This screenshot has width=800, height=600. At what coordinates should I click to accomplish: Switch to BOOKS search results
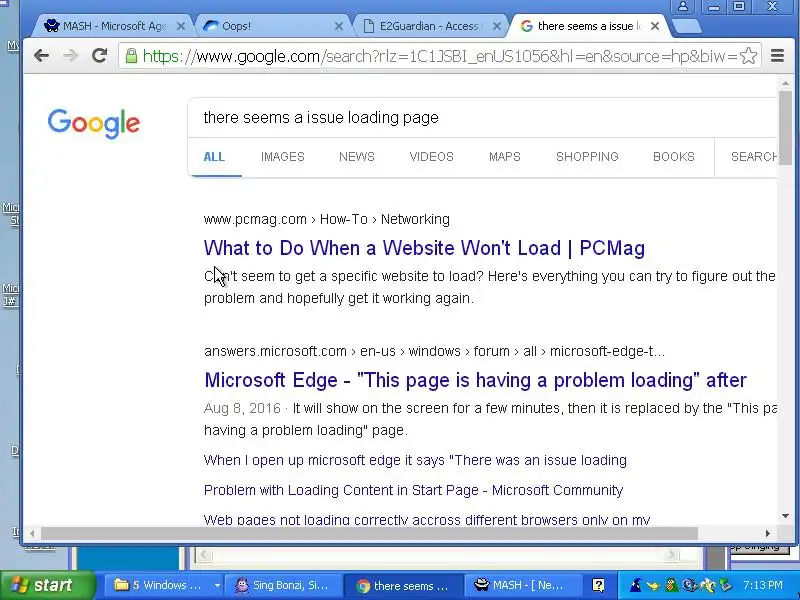pyautogui.click(x=673, y=157)
